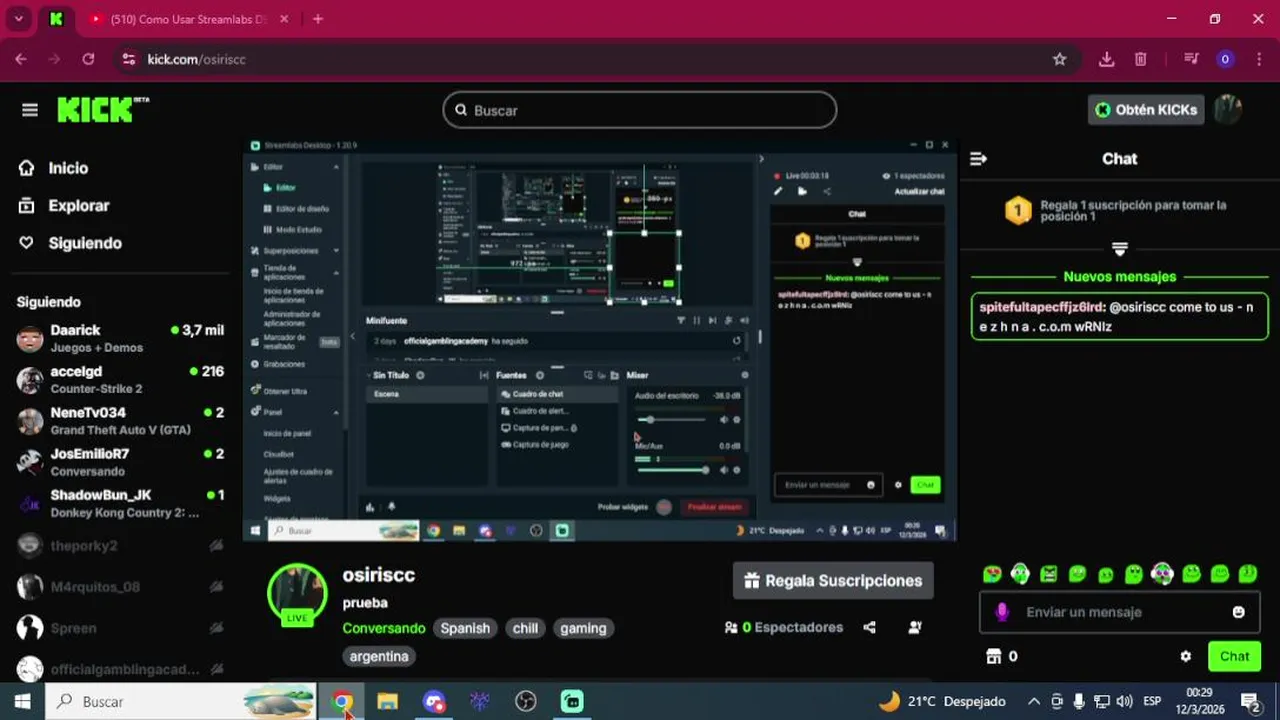The width and height of the screenshot is (1280, 720).
Task: Open offline channel M4rquitos_08
Action: pos(120,586)
